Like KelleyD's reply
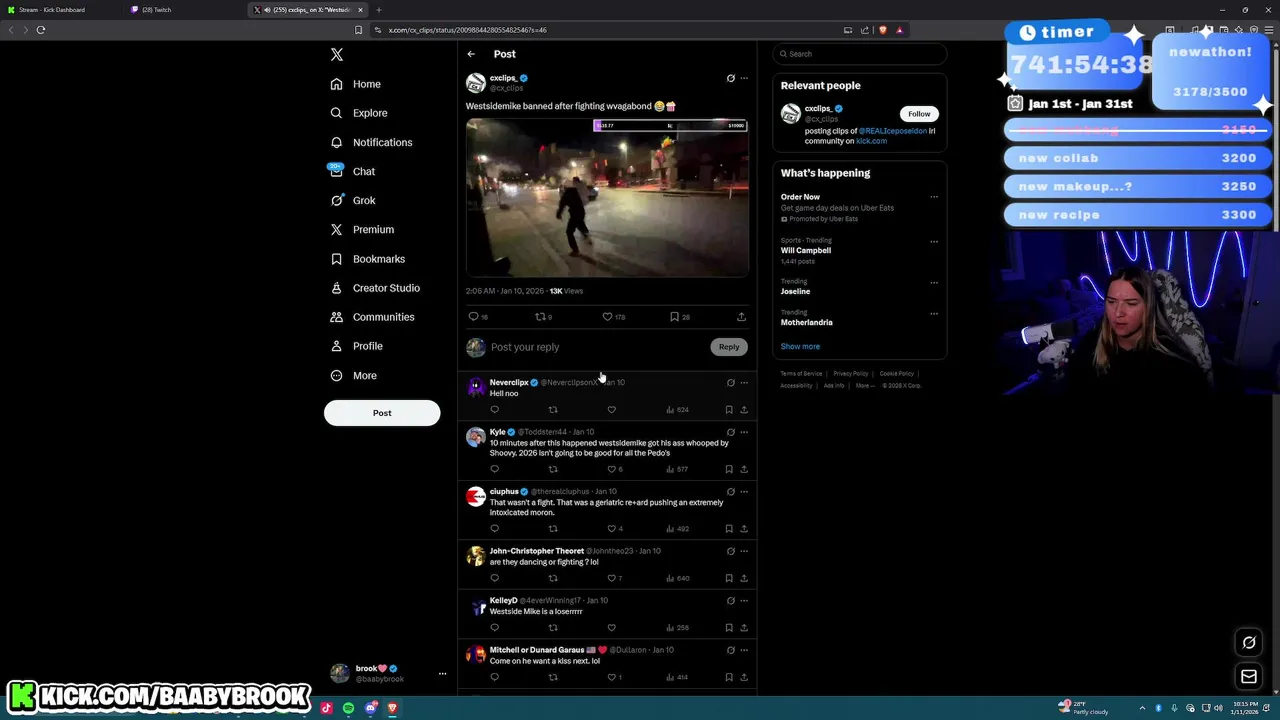The width and height of the screenshot is (1280, 720). click(611, 628)
